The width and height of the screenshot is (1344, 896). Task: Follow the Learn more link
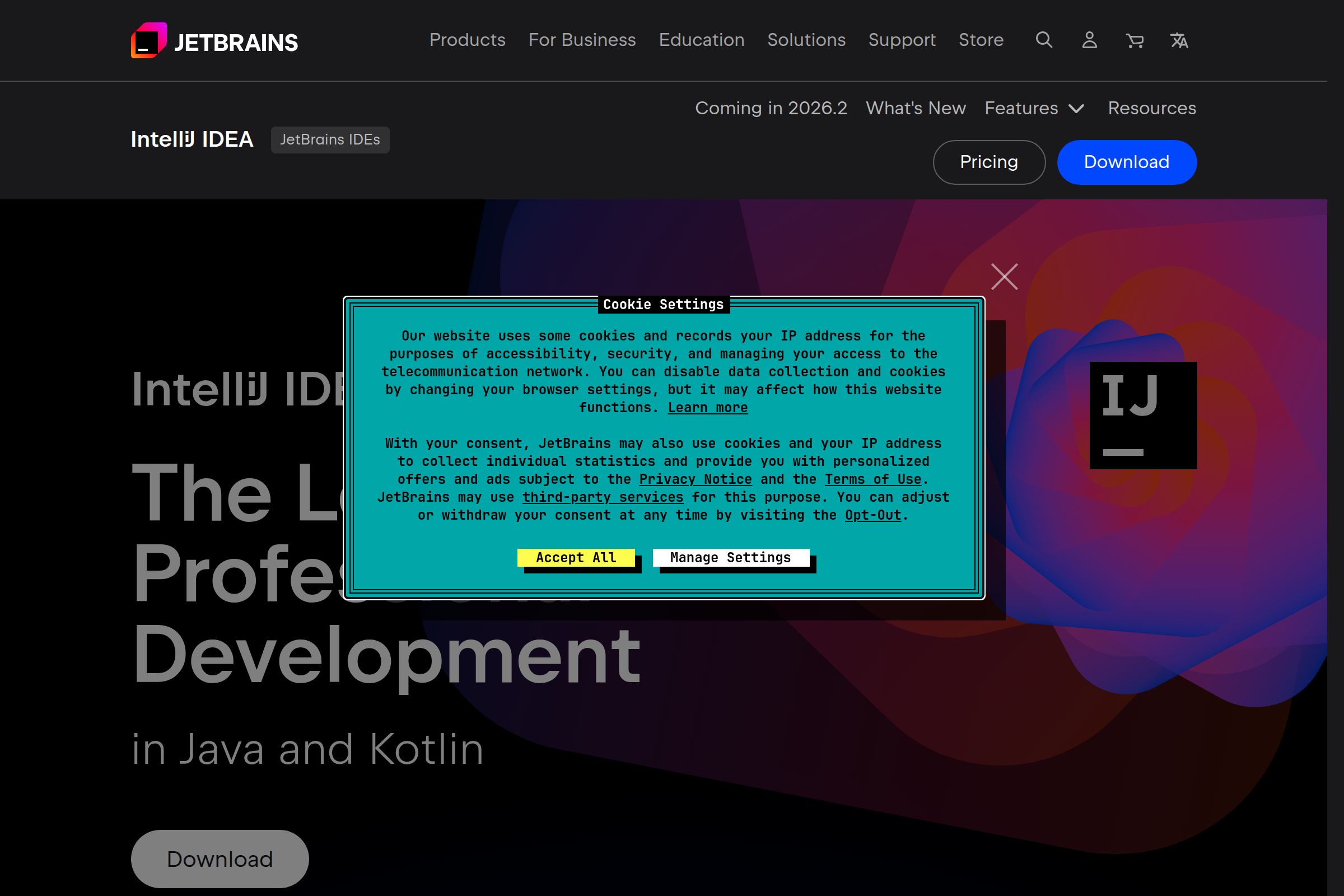708,408
